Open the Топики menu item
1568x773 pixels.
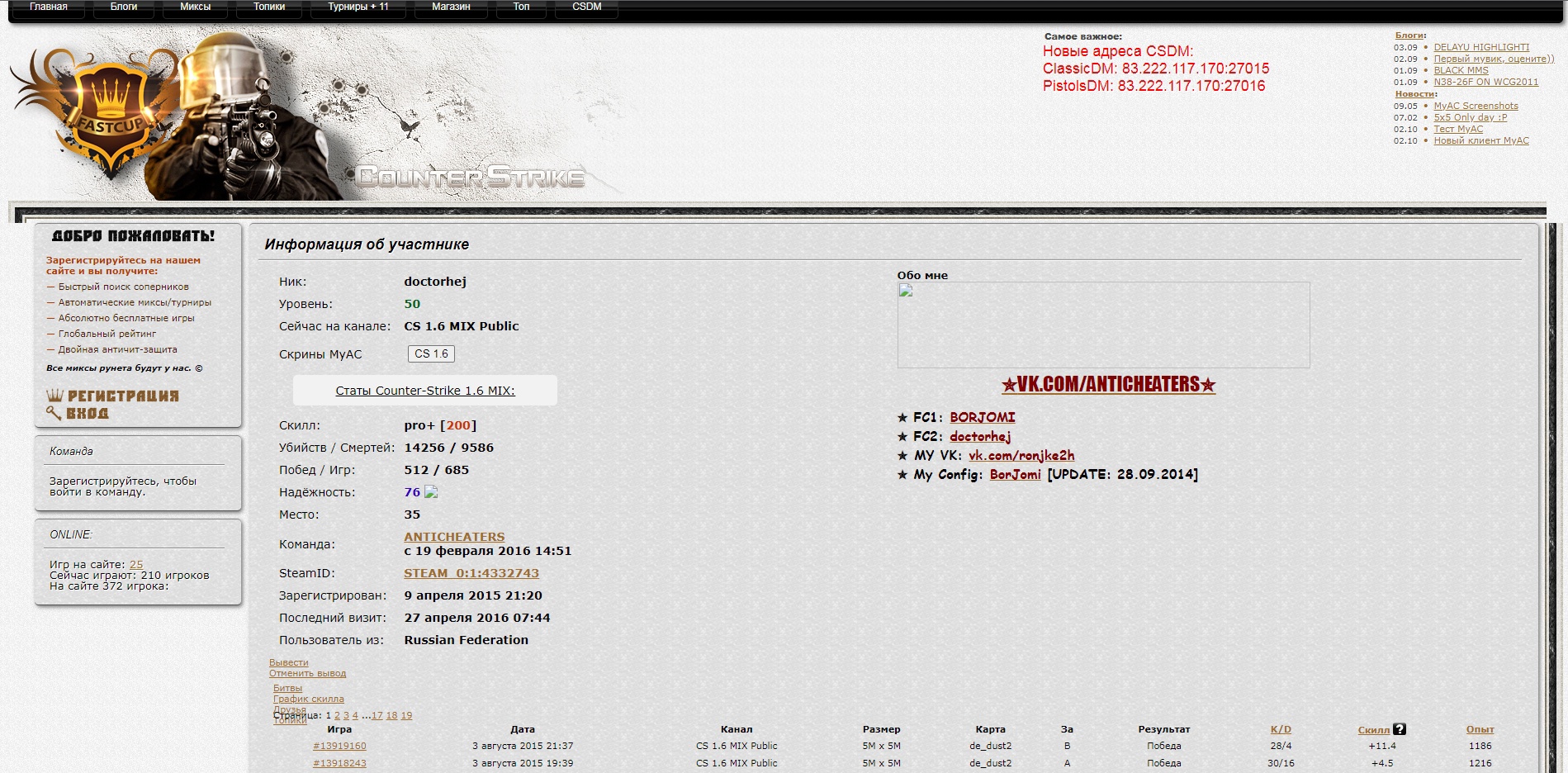269,7
